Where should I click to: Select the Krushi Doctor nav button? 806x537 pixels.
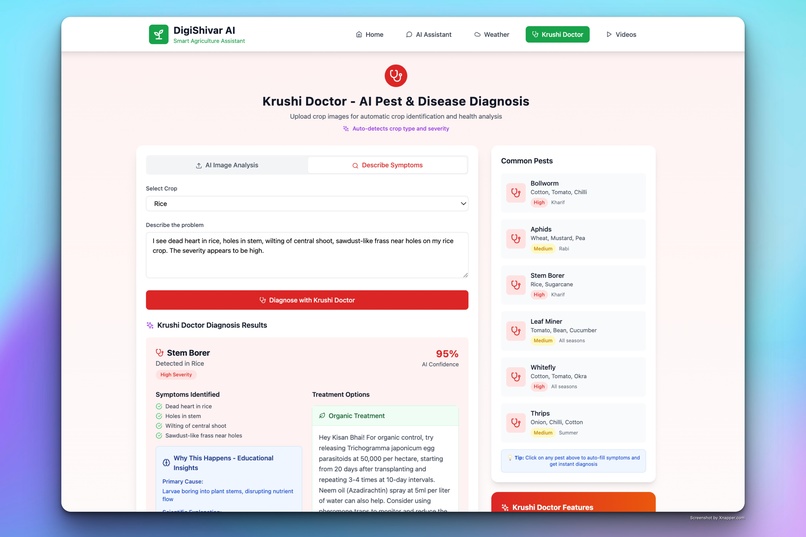[x=558, y=34]
